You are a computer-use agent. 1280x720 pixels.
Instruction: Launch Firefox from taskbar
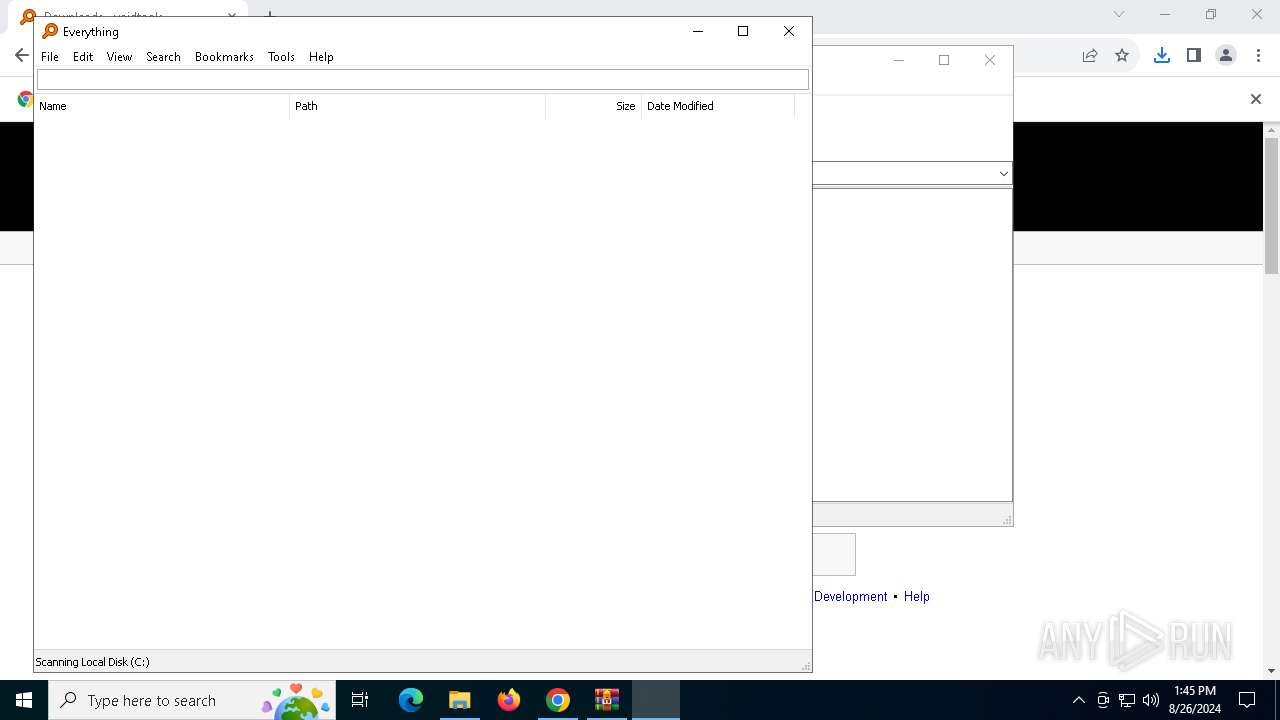coord(509,700)
